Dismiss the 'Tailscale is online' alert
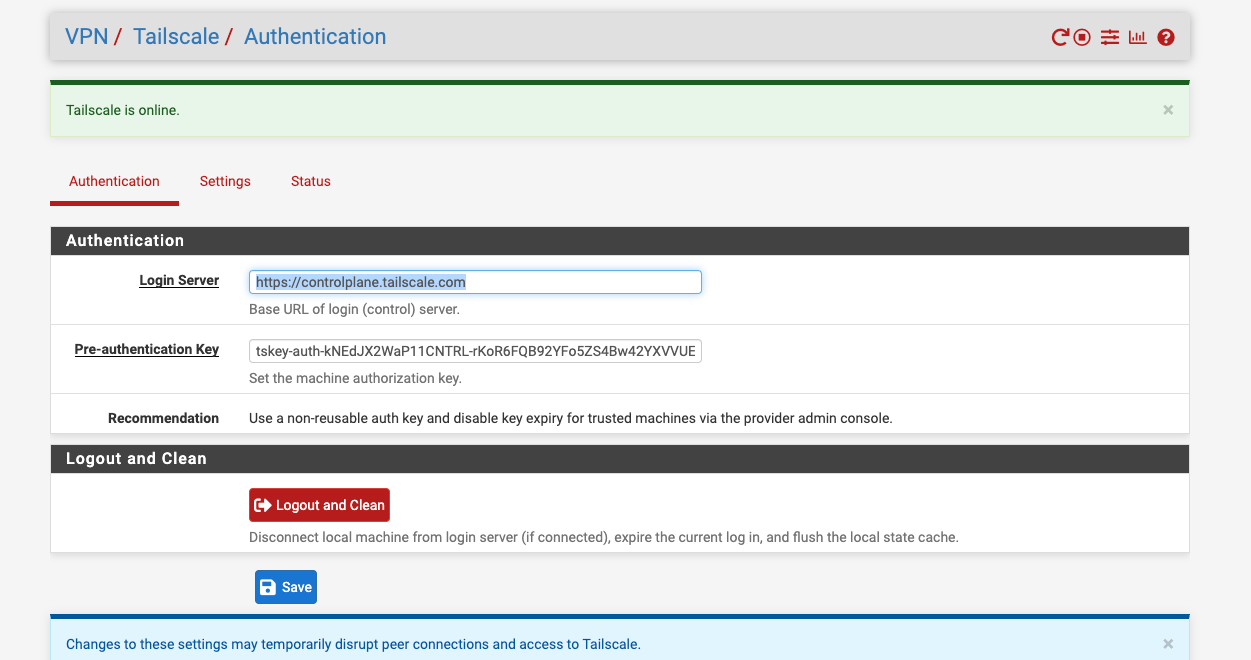The image size is (1251, 660). [x=1168, y=110]
